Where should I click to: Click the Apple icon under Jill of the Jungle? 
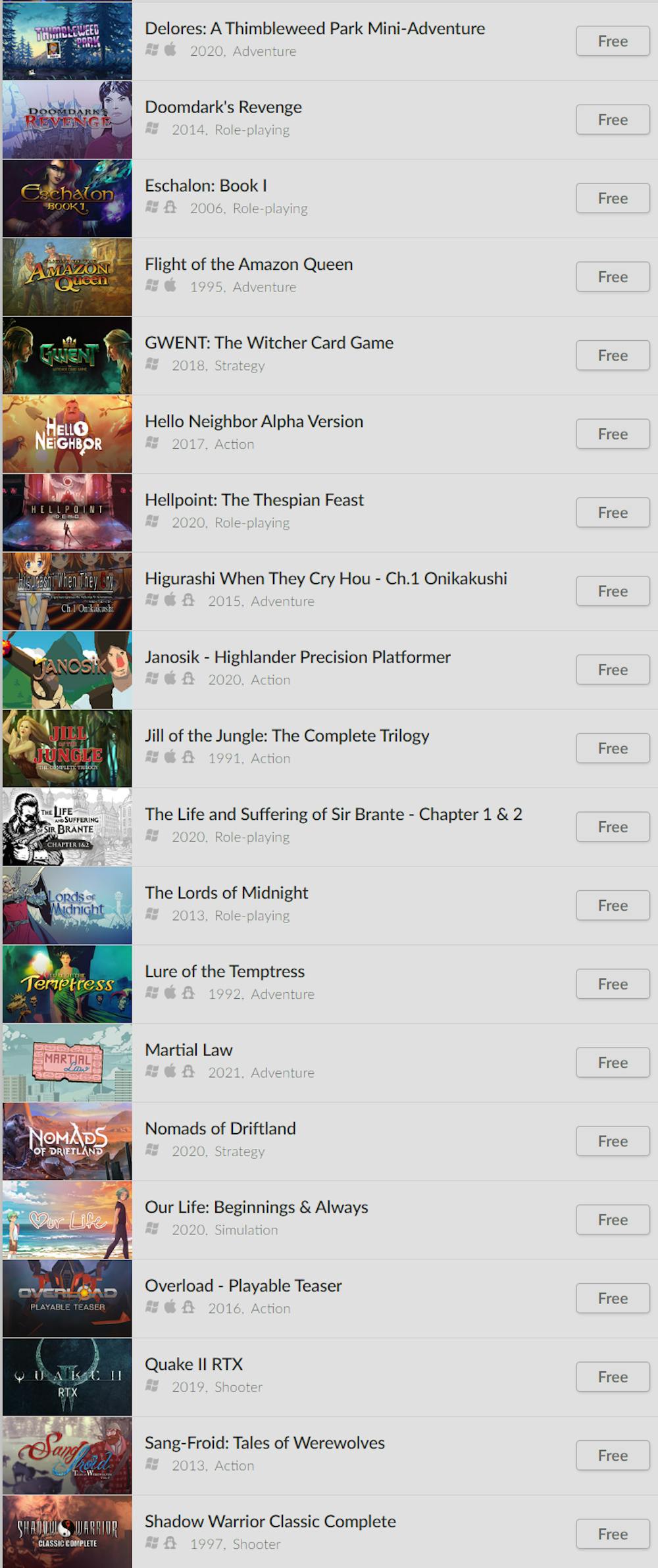point(170,757)
